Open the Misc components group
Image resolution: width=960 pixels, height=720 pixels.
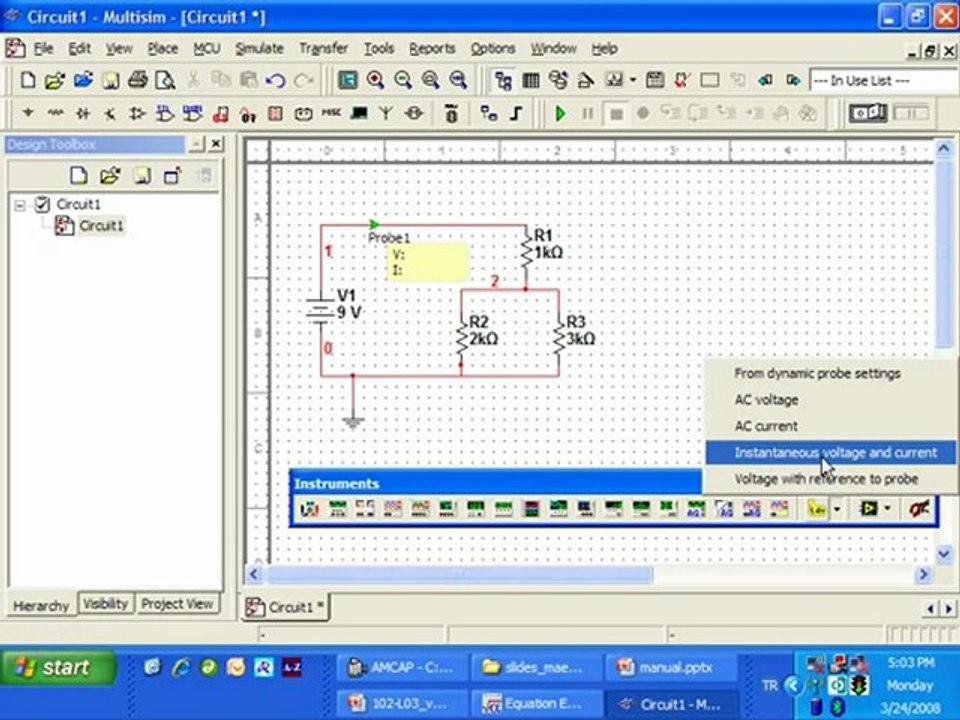tap(331, 113)
